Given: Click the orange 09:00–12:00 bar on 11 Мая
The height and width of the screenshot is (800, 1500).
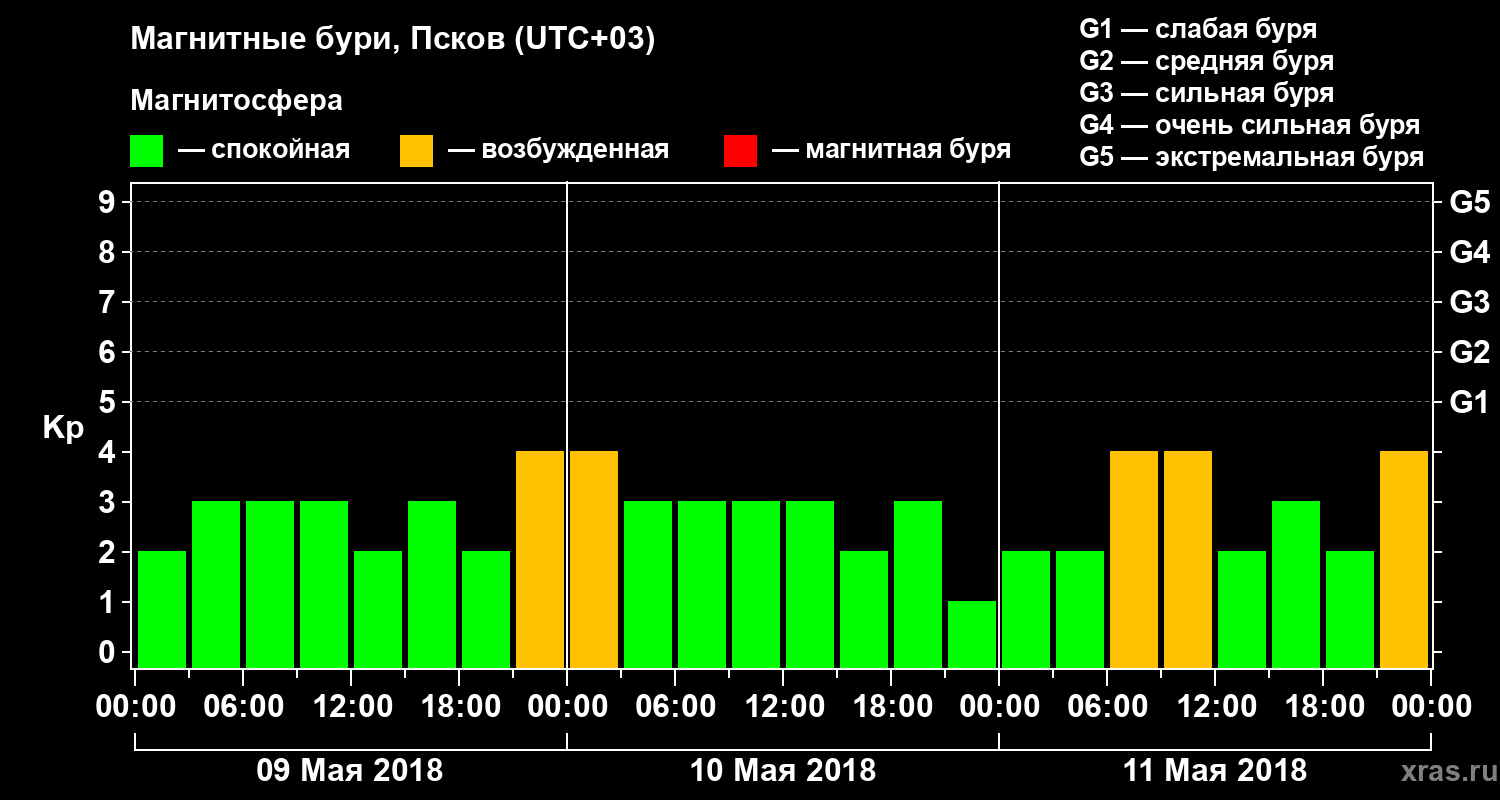Looking at the screenshot, I should pos(1188,559).
